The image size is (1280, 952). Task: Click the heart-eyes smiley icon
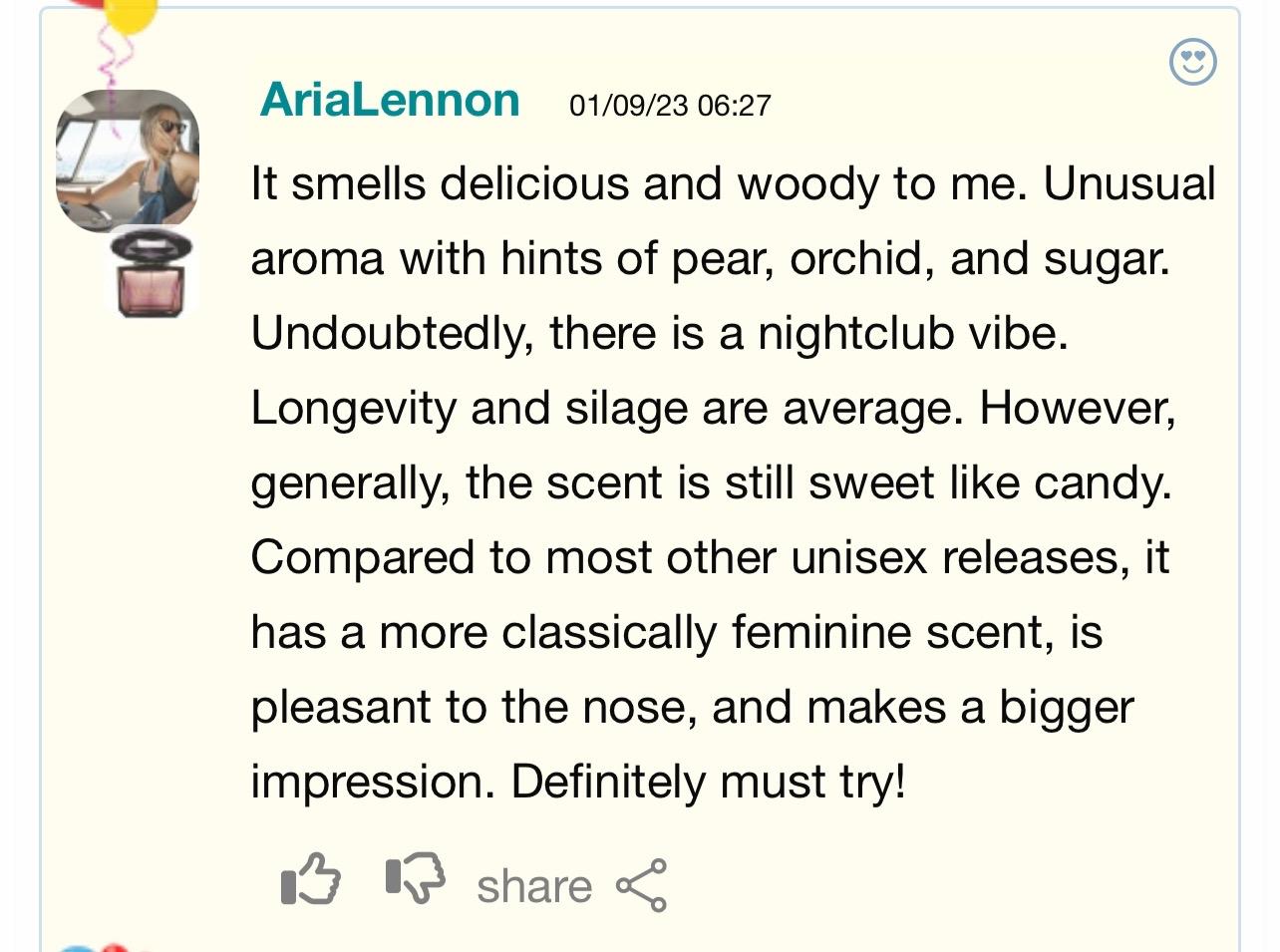[x=1192, y=62]
